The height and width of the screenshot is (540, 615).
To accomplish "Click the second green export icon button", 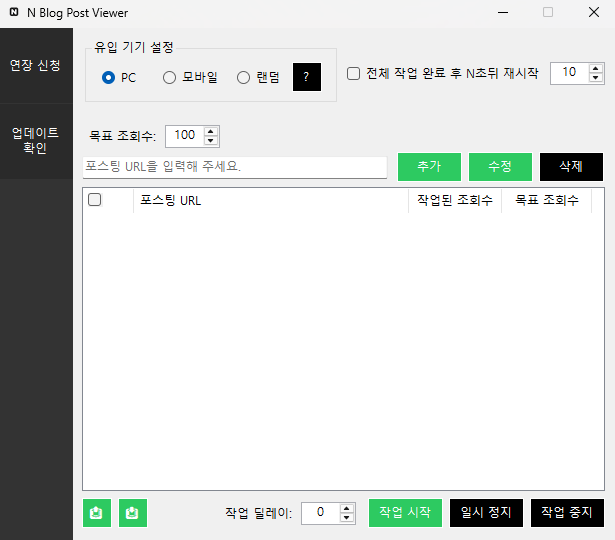I will point(133,513).
